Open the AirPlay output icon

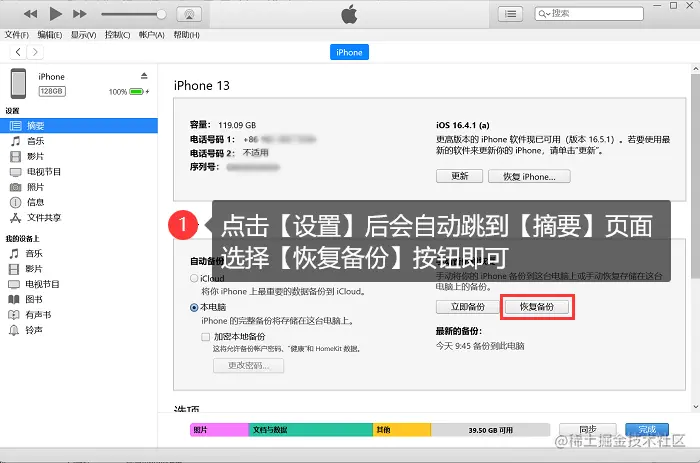[189, 14]
